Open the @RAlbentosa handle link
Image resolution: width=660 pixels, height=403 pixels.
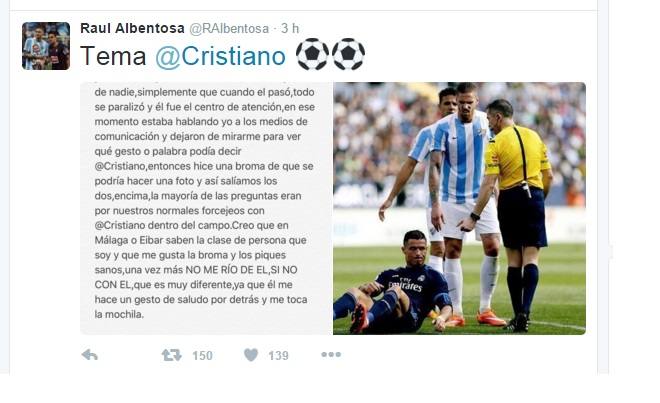click(229, 29)
